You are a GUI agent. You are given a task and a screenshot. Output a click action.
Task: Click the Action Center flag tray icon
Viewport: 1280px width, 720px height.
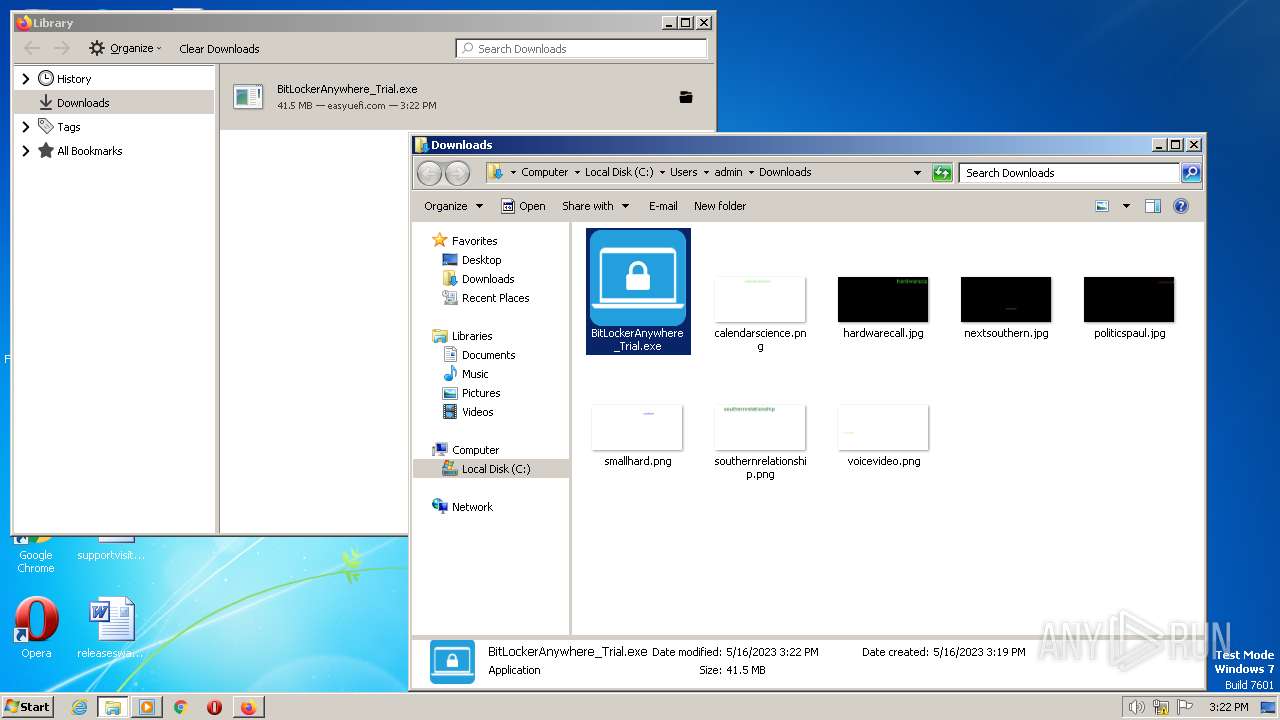(1186, 707)
